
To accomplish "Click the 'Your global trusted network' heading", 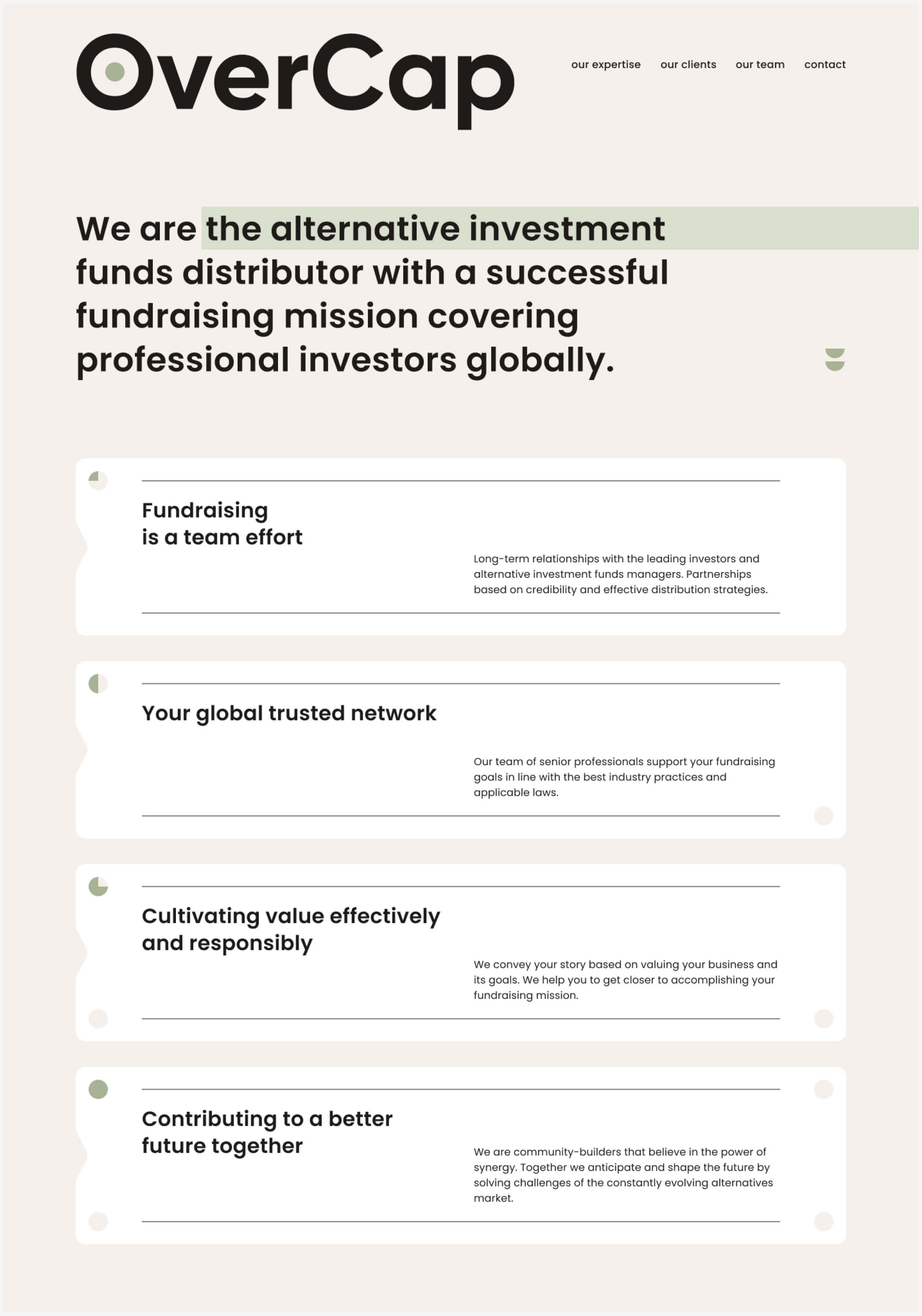I will 289,714.
